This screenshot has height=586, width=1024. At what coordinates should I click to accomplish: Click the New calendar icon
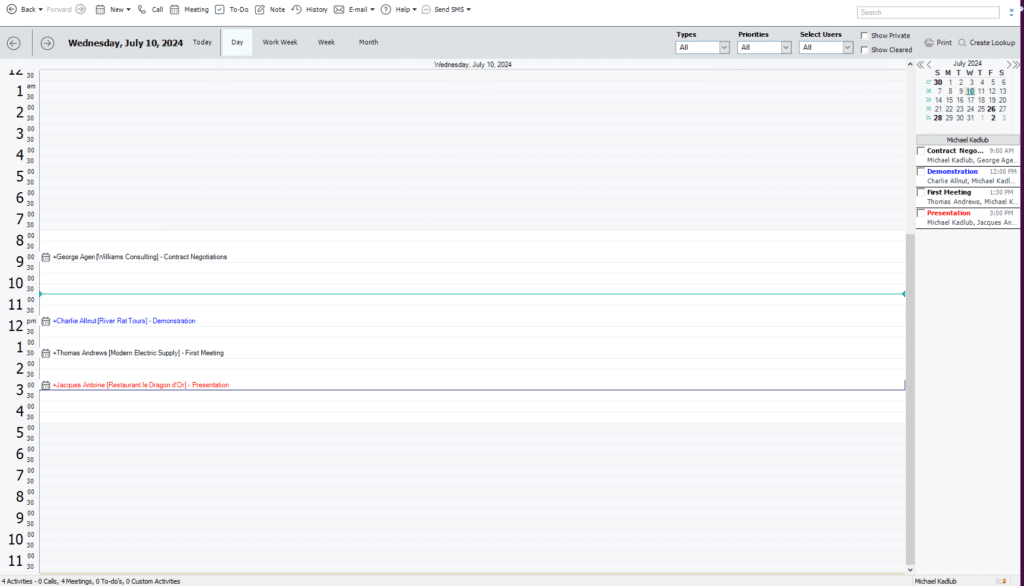pyautogui.click(x=100, y=10)
